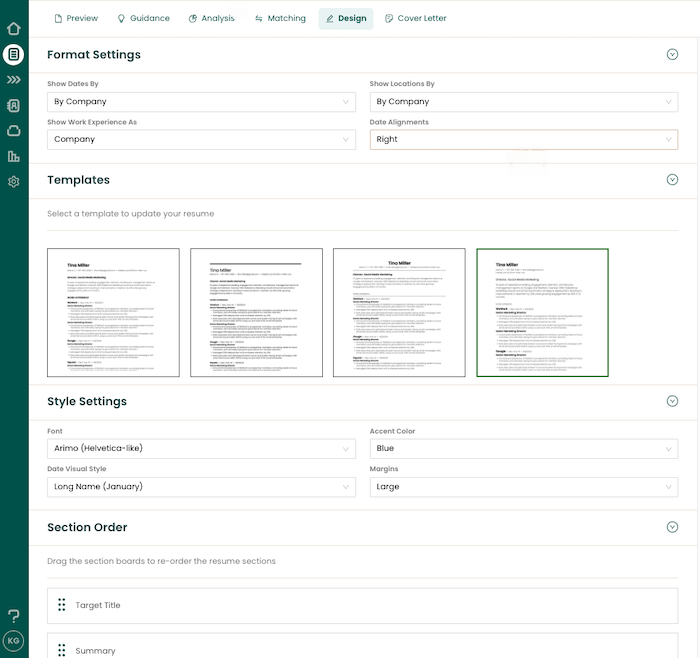The width and height of the screenshot is (700, 658).
Task: Switch to the Preview tab
Action: coord(76,18)
